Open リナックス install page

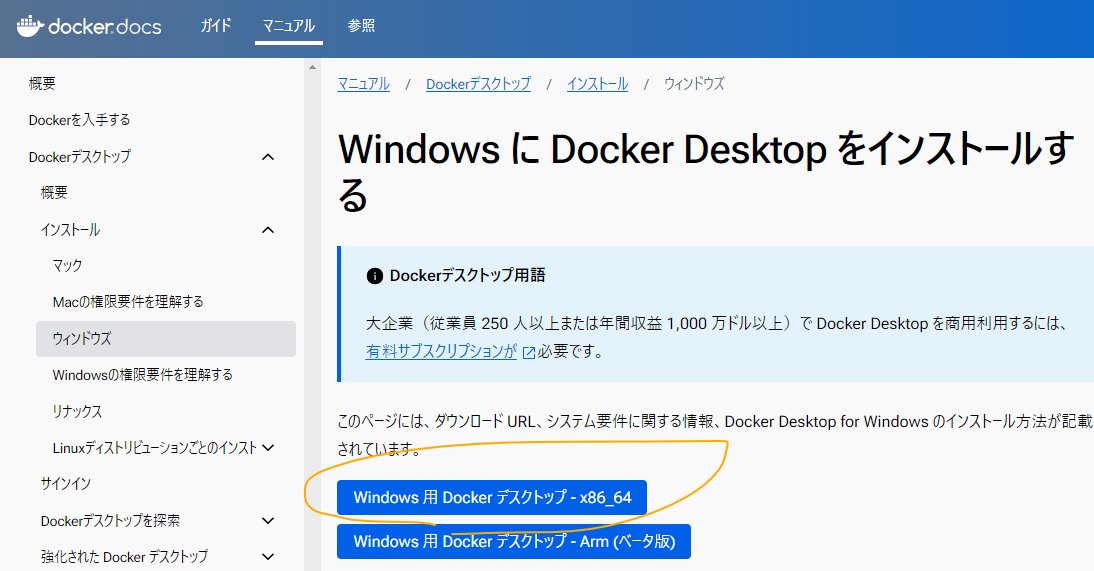pos(77,411)
